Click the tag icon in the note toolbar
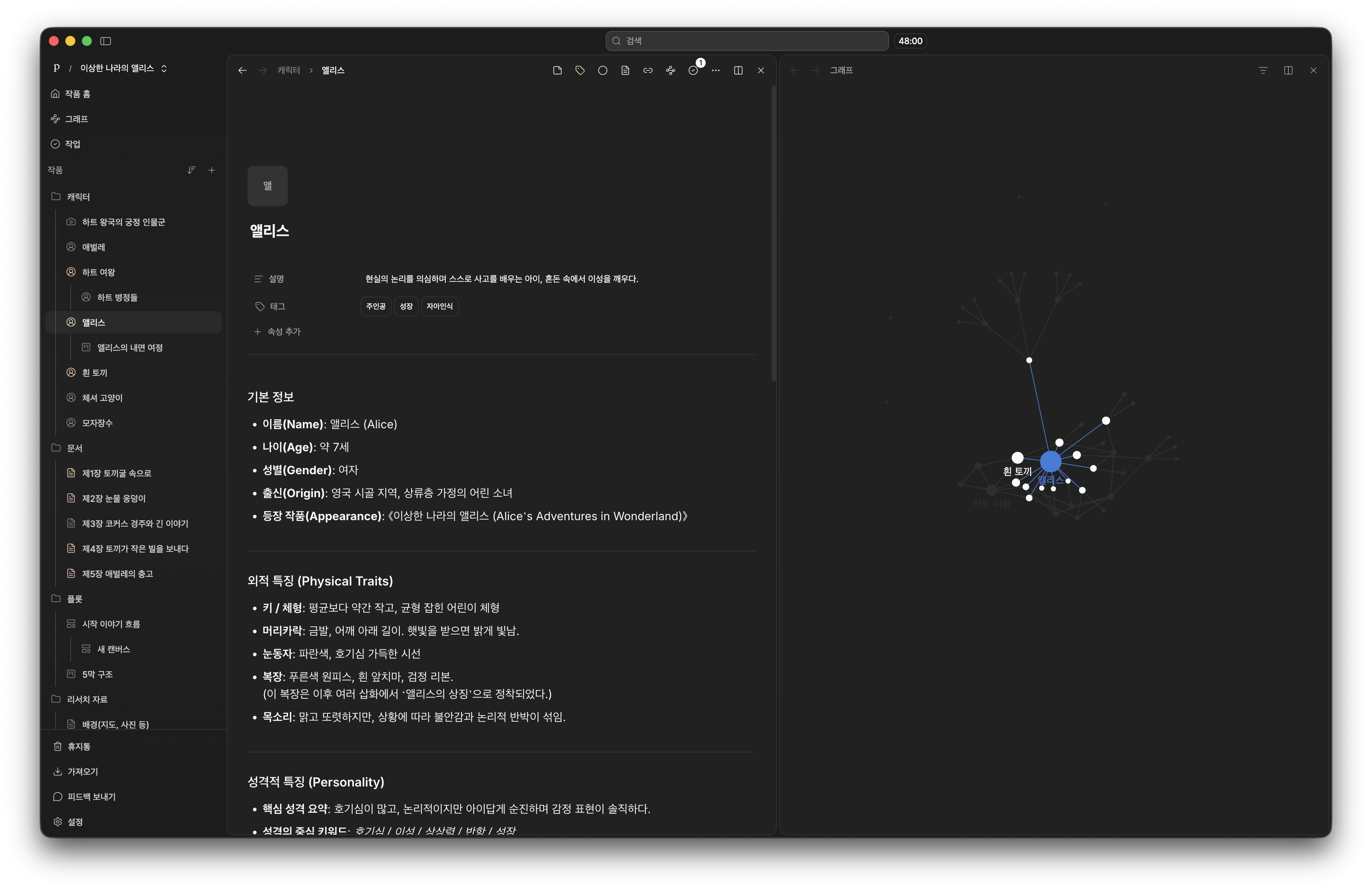 (580, 70)
